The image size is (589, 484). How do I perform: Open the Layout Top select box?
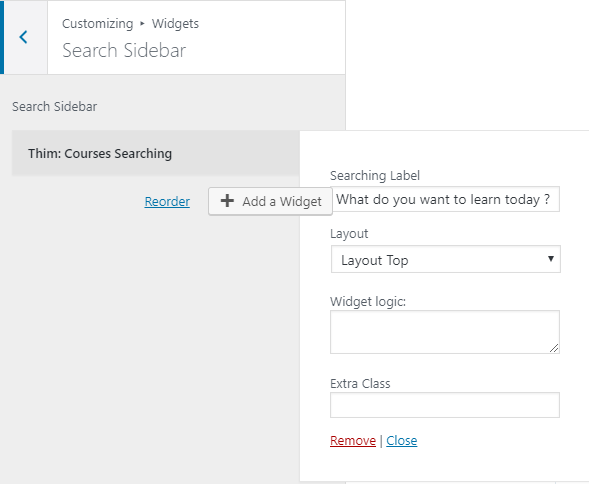[x=446, y=259]
